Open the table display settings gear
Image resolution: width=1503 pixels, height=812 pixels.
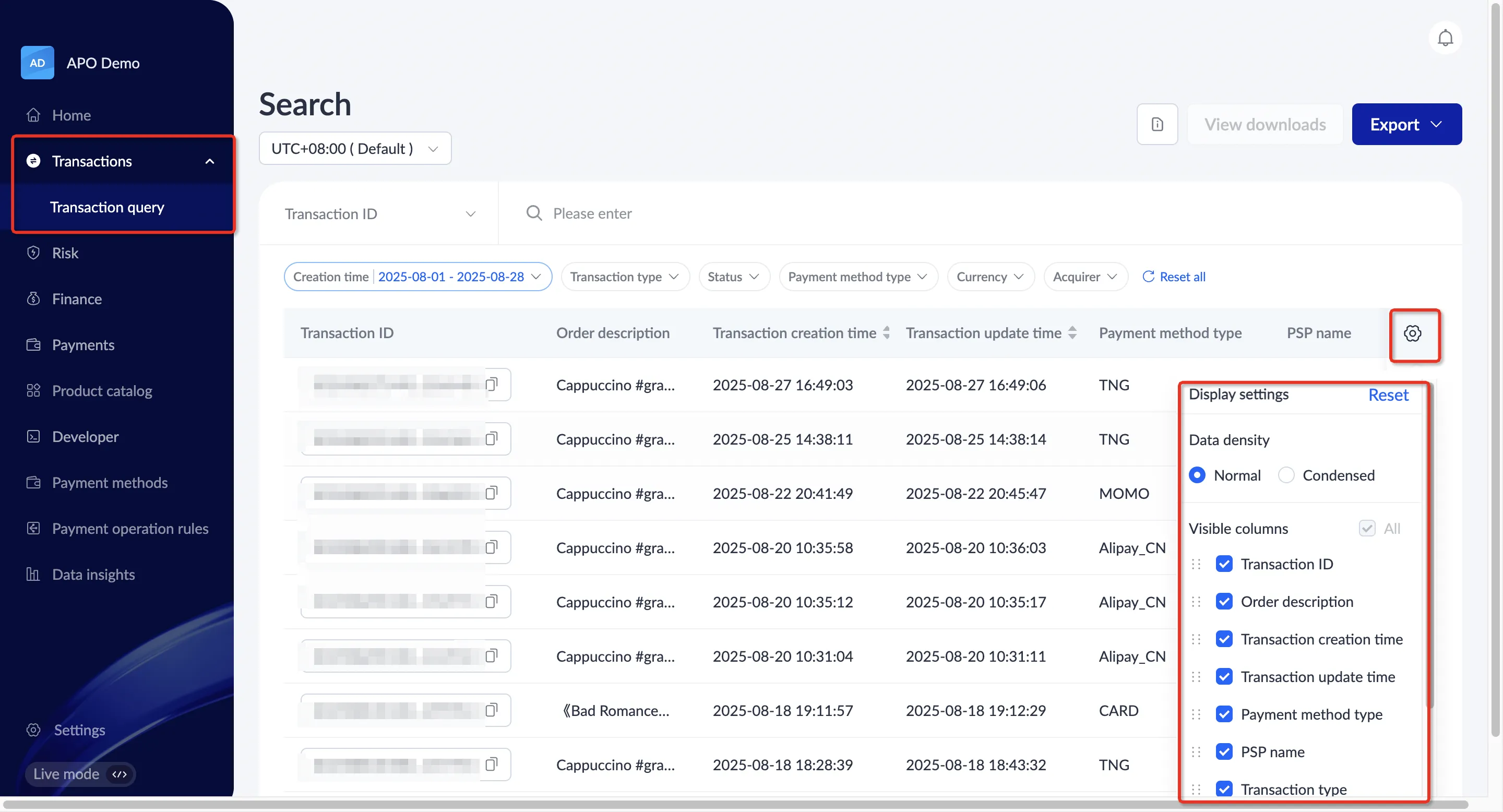click(1412, 333)
